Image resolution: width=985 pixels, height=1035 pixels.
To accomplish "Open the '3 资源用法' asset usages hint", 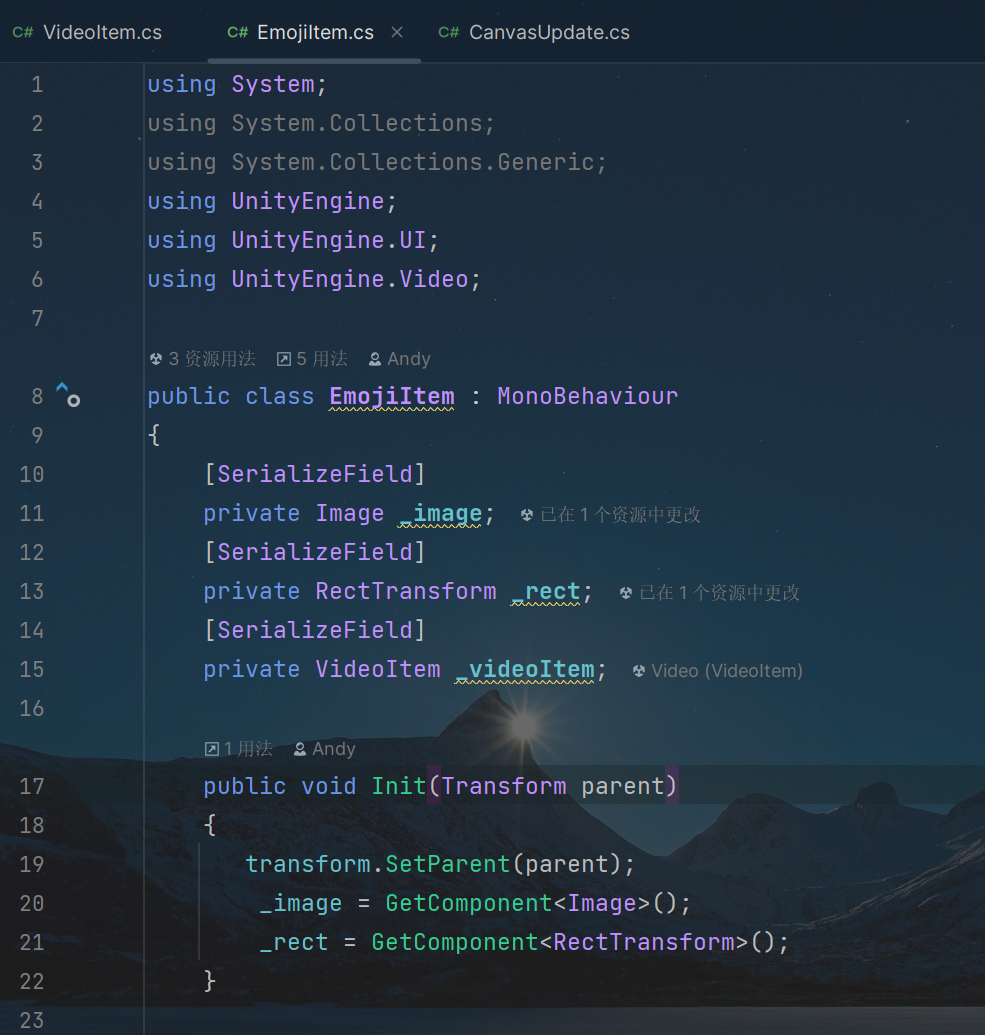I will [203, 358].
